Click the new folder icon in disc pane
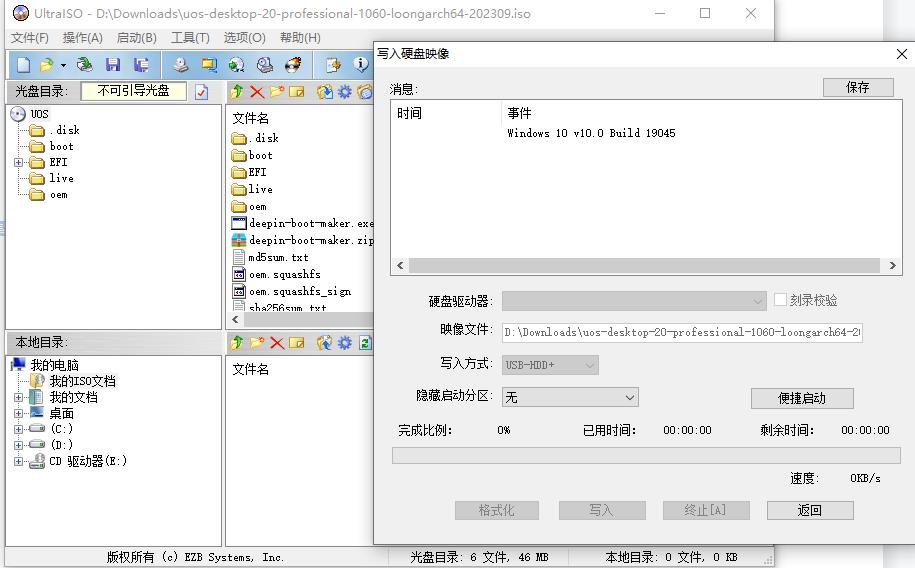 [x=277, y=92]
